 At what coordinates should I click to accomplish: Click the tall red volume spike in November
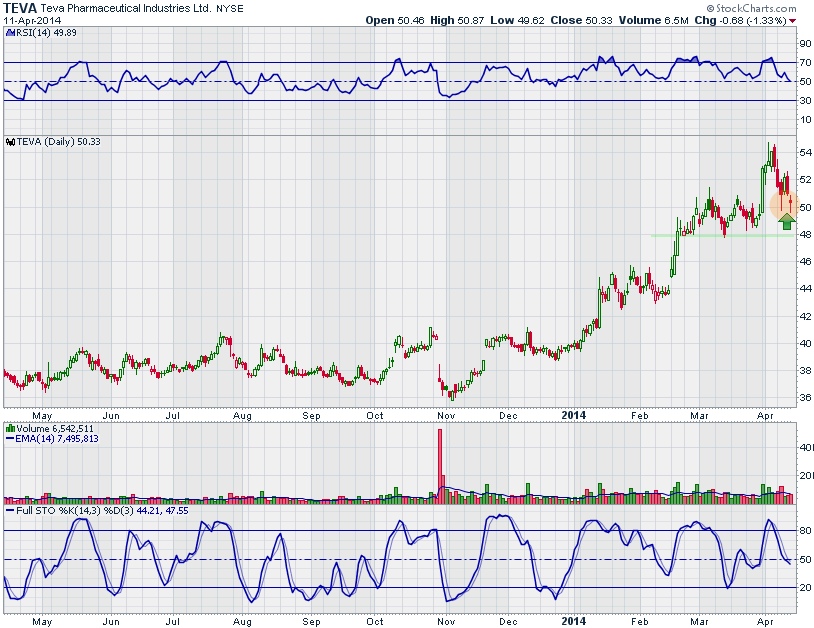coord(439,460)
